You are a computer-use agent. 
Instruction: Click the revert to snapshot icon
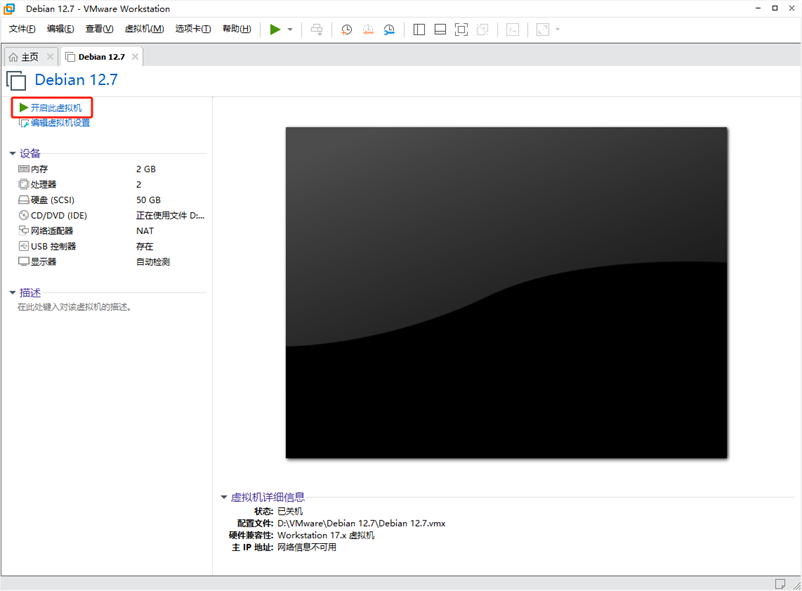point(368,30)
